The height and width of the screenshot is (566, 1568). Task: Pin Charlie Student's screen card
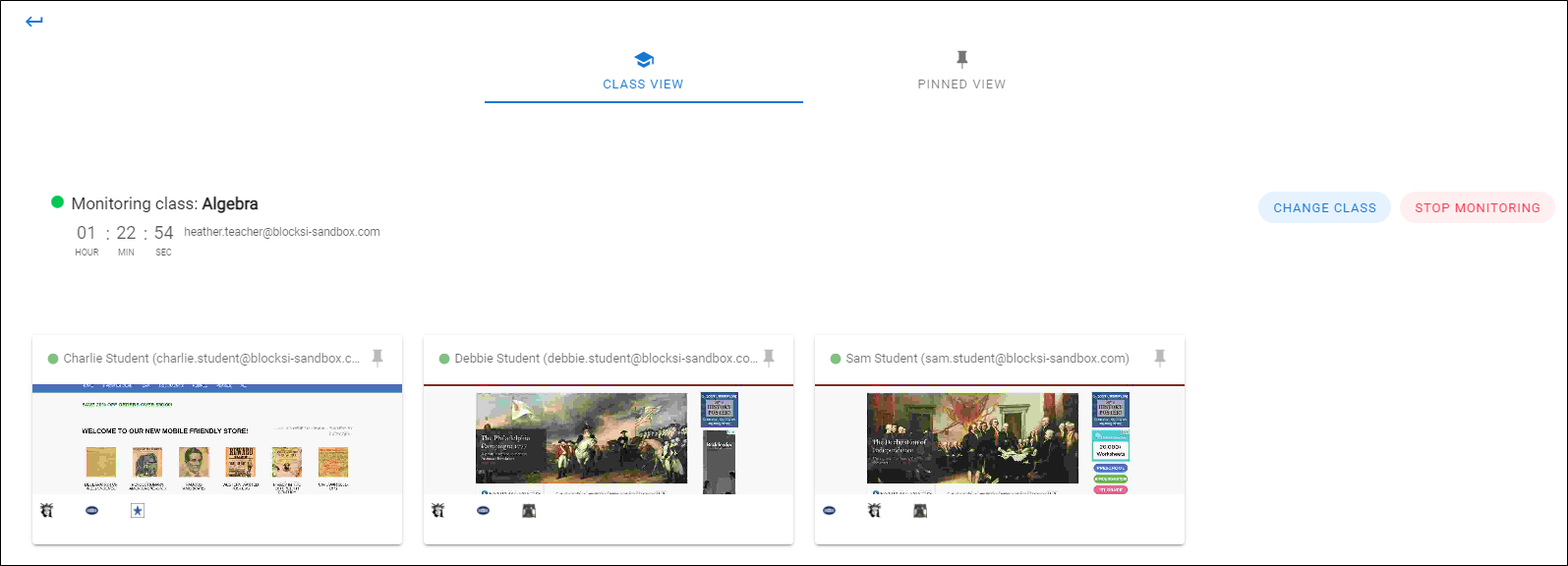pyautogui.click(x=377, y=358)
